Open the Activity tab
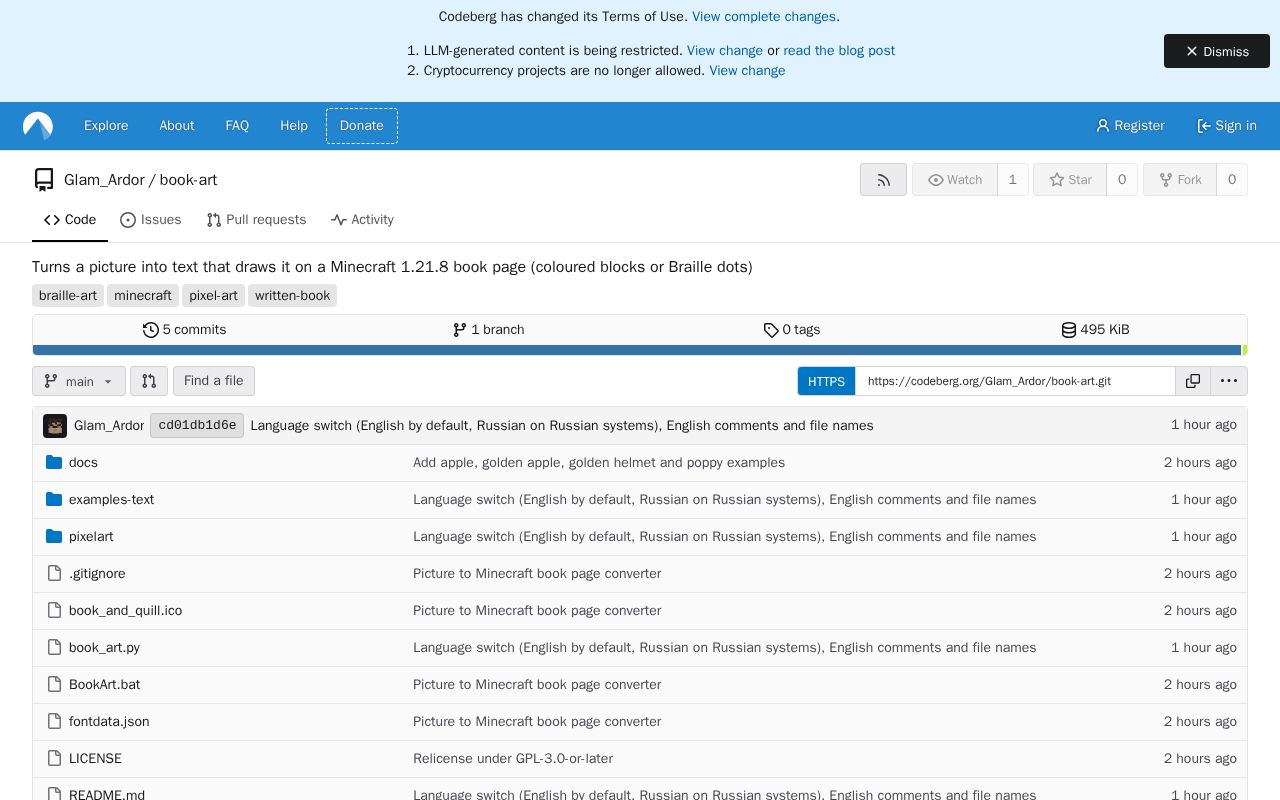 coord(362,220)
